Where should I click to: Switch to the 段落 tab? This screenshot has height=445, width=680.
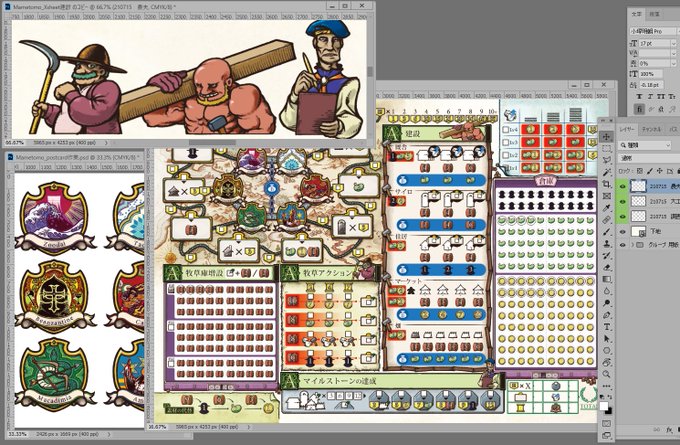[x=654, y=14]
